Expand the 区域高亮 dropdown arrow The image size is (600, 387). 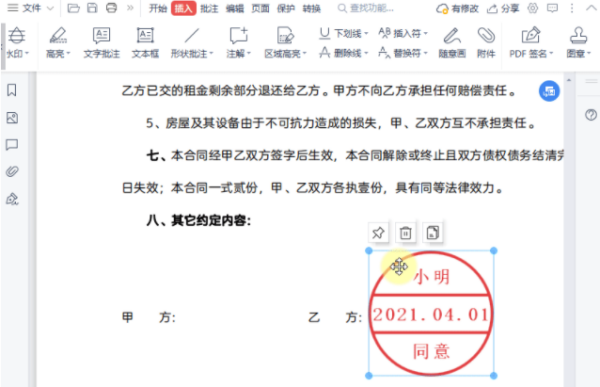click(305, 54)
